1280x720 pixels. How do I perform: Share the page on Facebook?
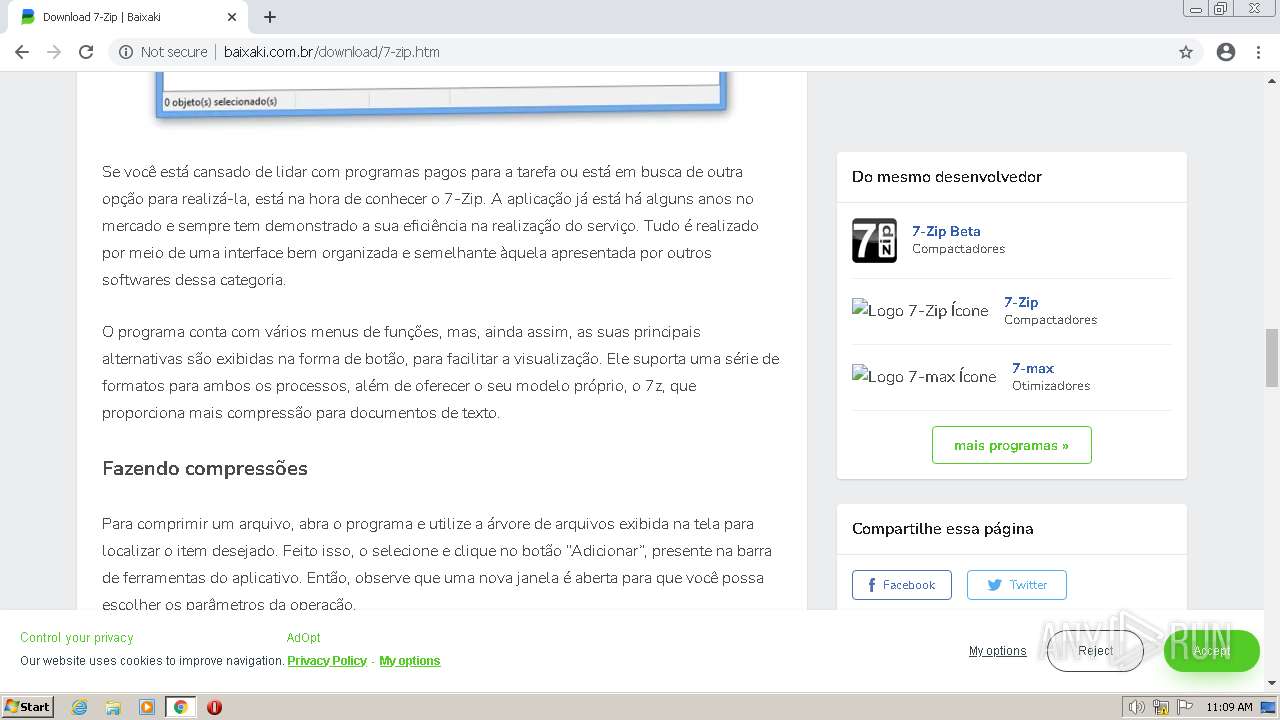click(901, 585)
